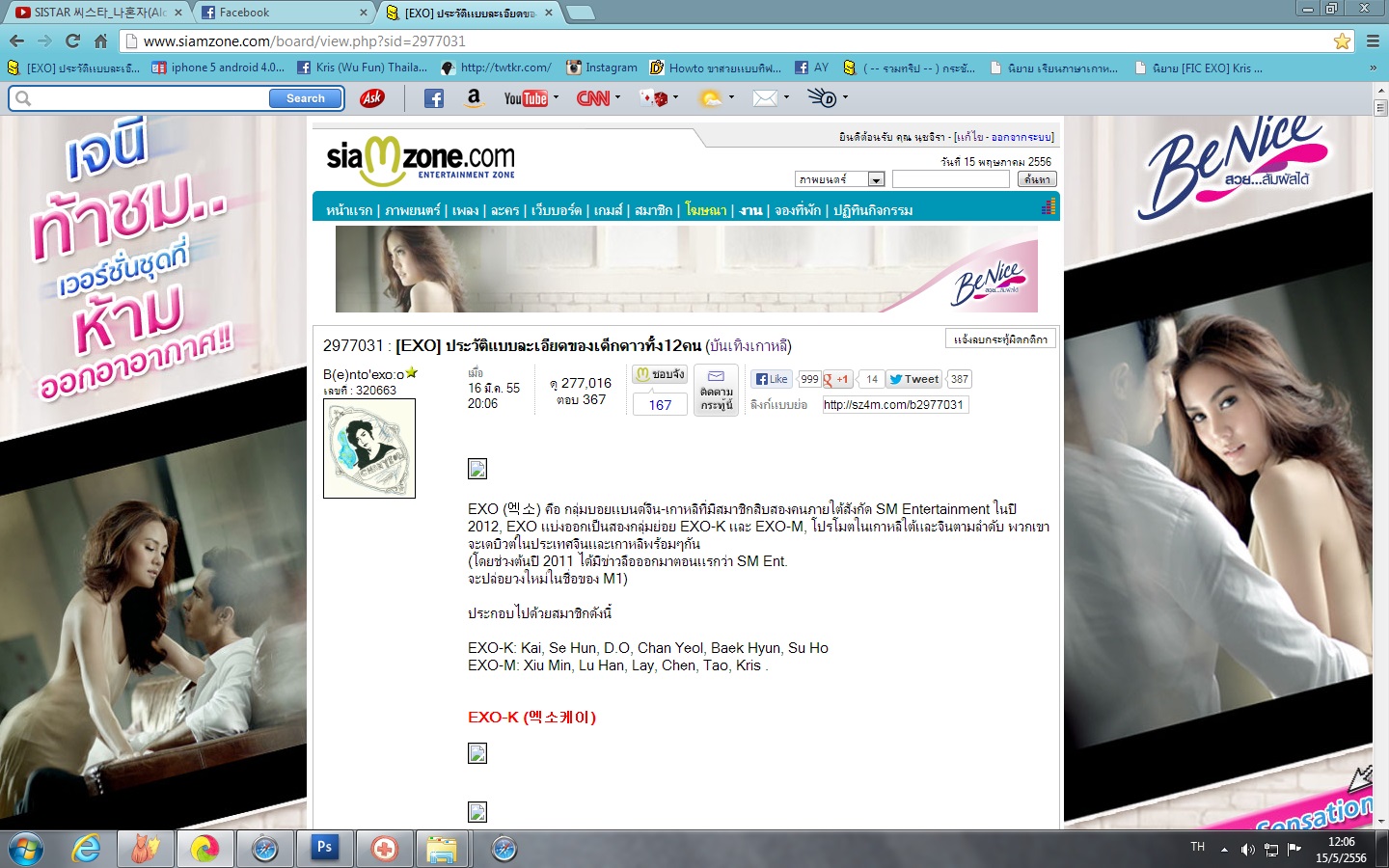Open the weather toolbar icon

(x=710, y=97)
